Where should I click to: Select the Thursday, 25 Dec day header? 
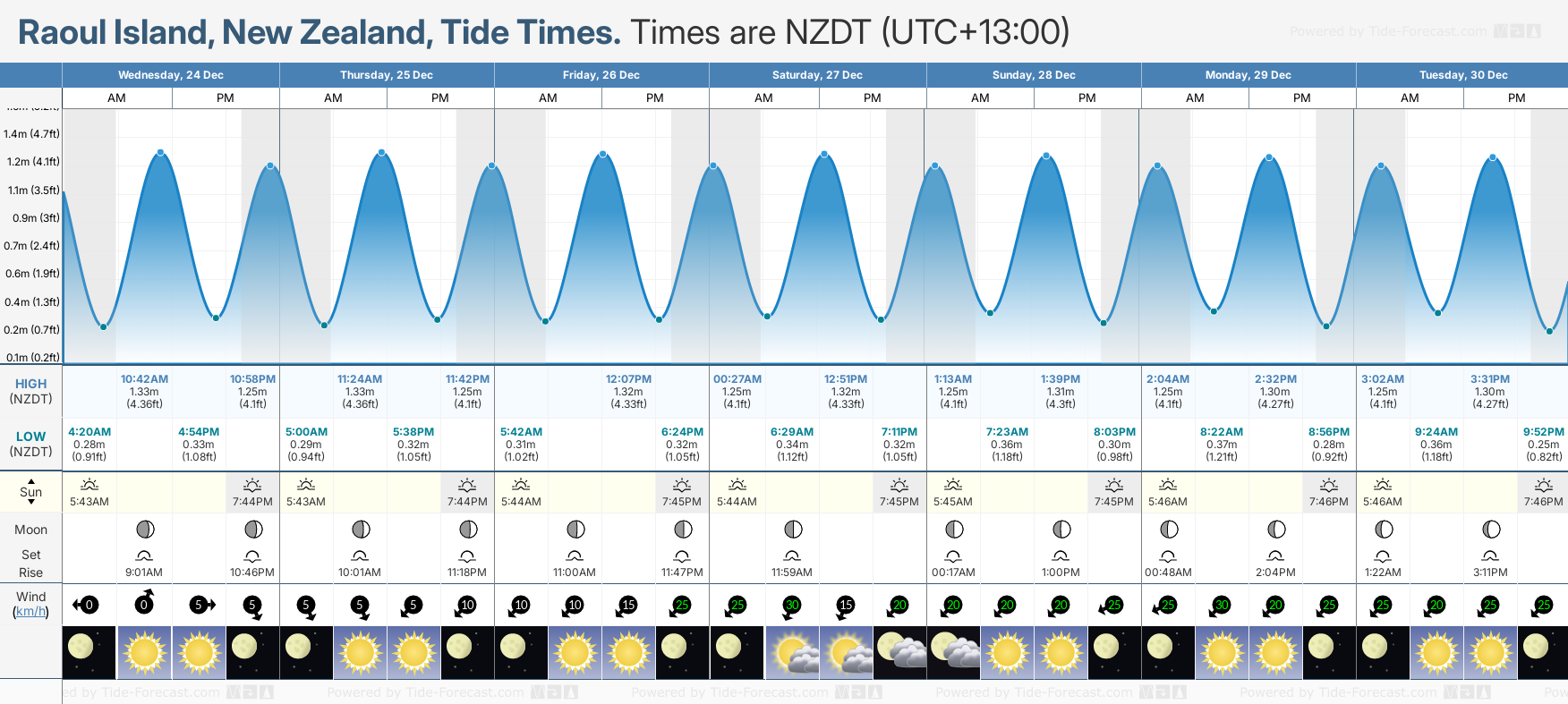387,75
